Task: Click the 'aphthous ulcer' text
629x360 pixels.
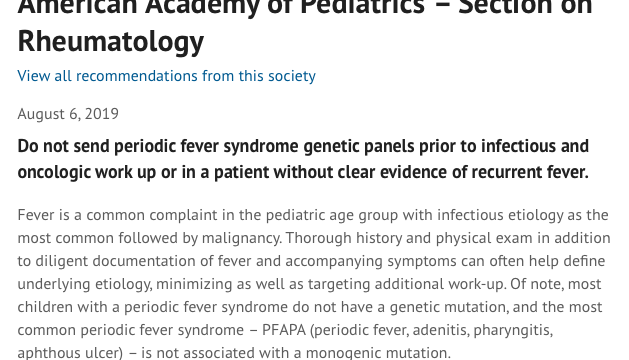Action: click(x=70, y=353)
